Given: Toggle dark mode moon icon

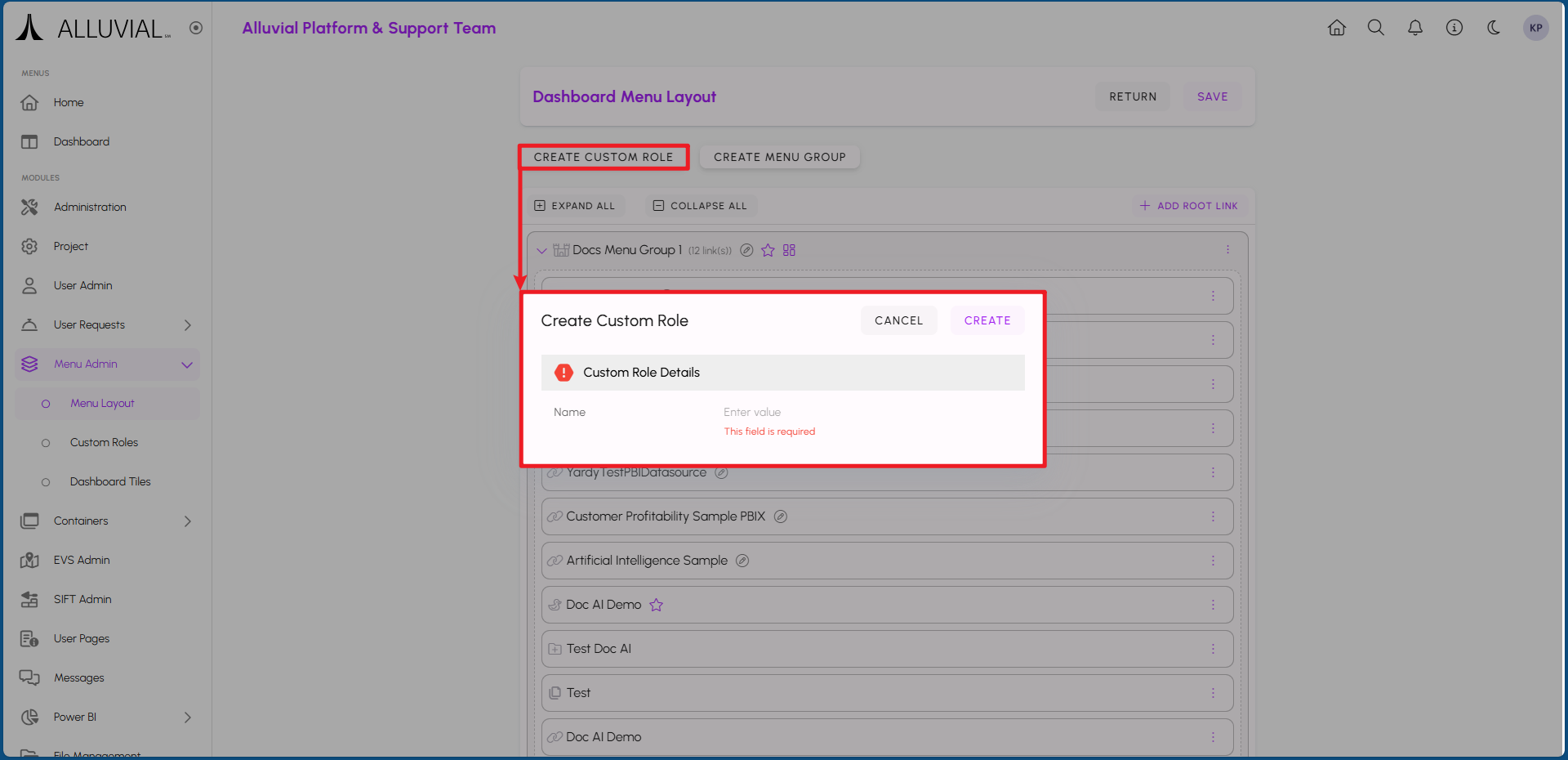Looking at the screenshot, I should point(1494,28).
